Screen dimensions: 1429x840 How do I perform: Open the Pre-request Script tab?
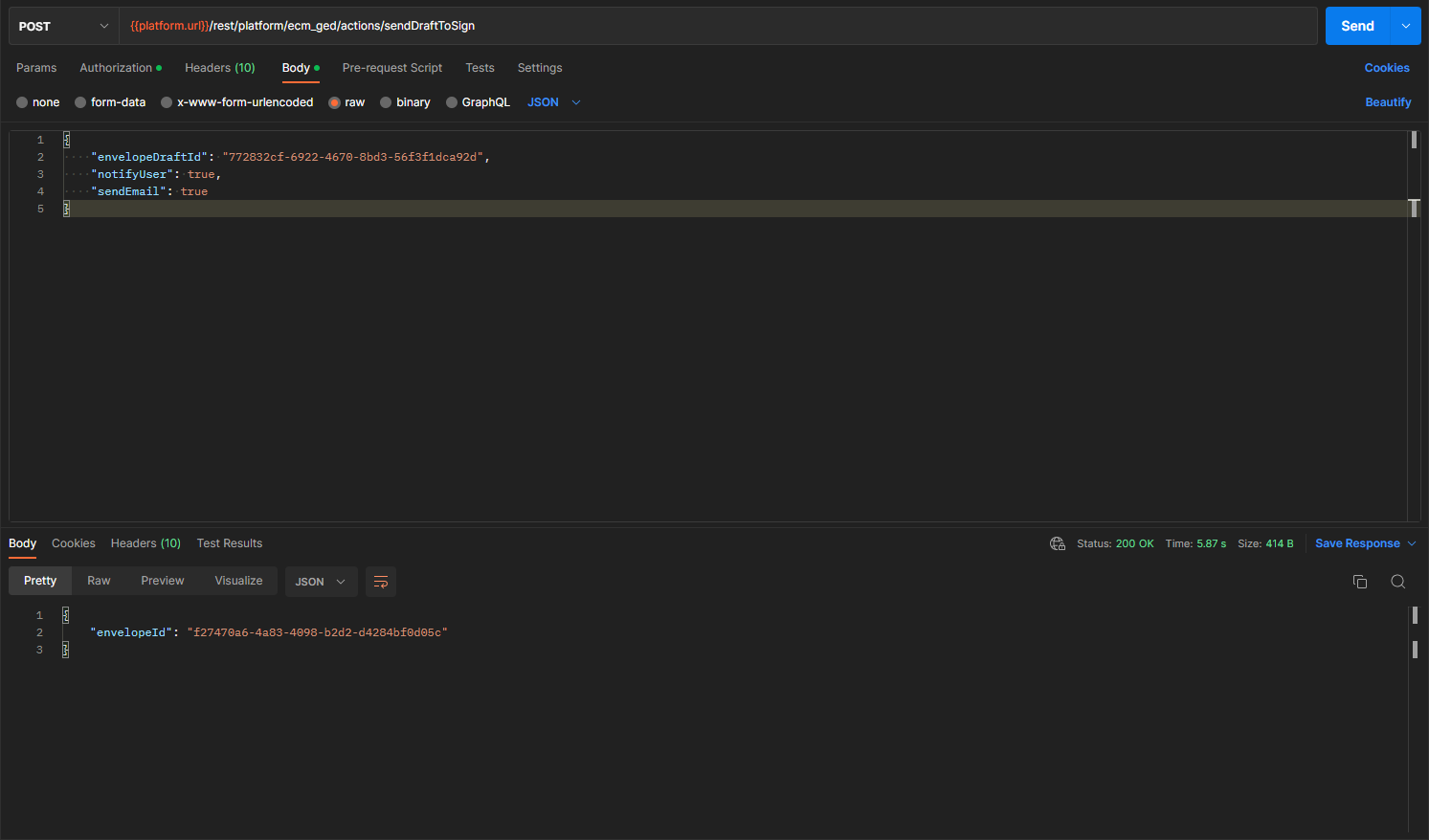point(392,68)
